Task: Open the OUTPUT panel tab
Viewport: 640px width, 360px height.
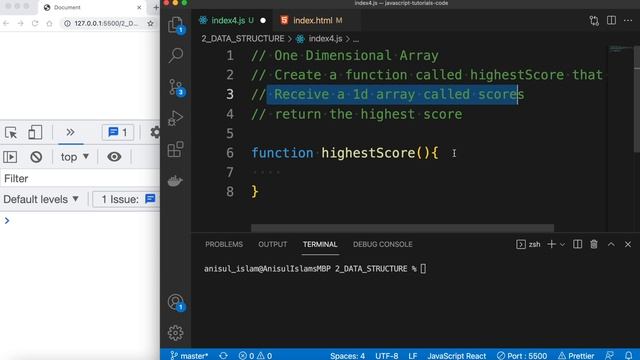Action: (273, 244)
